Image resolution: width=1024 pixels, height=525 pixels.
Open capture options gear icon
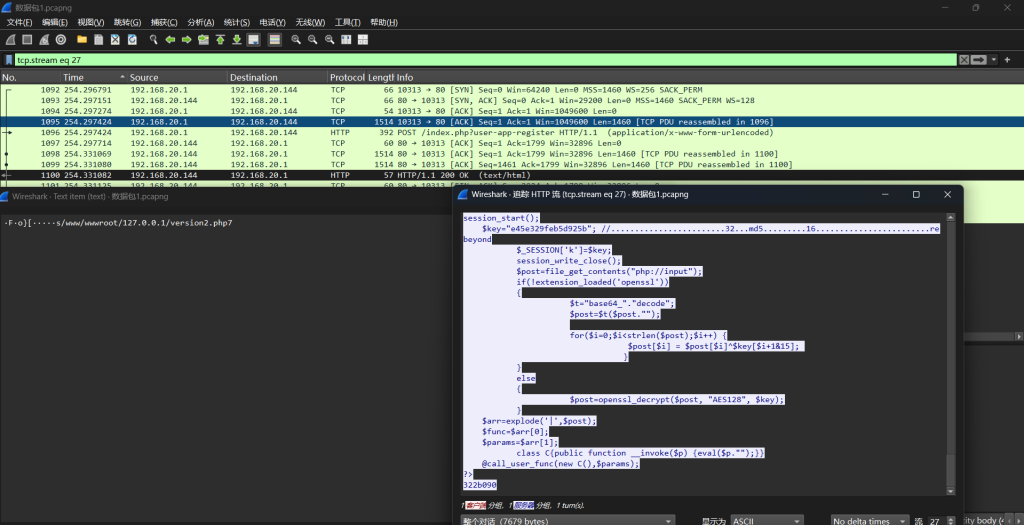pyautogui.click(x=61, y=40)
